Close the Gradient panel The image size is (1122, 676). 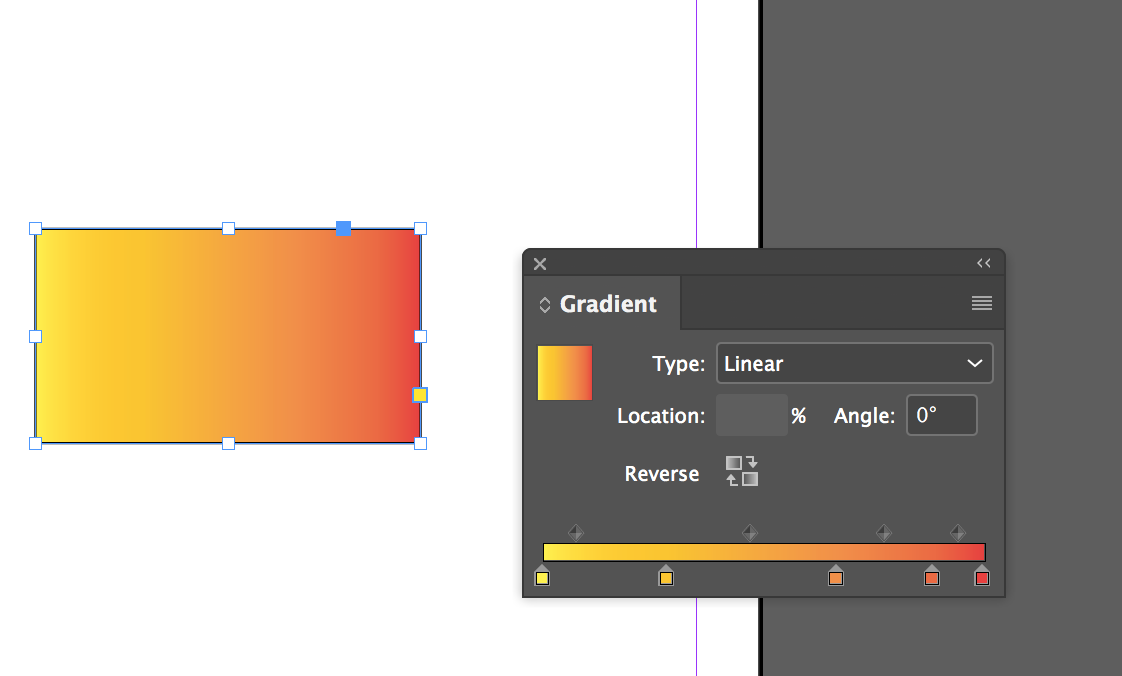pyautogui.click(x=540, y=264)
